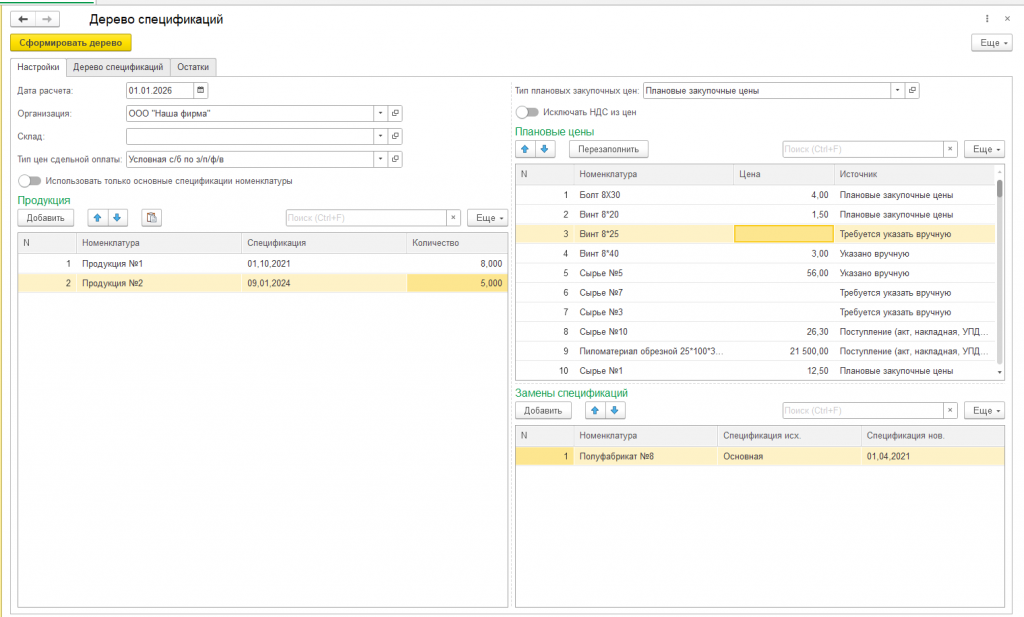Clear the search box in Плановые цены
The width and height of the screenshot is (1024, 617).
(950, 150)
